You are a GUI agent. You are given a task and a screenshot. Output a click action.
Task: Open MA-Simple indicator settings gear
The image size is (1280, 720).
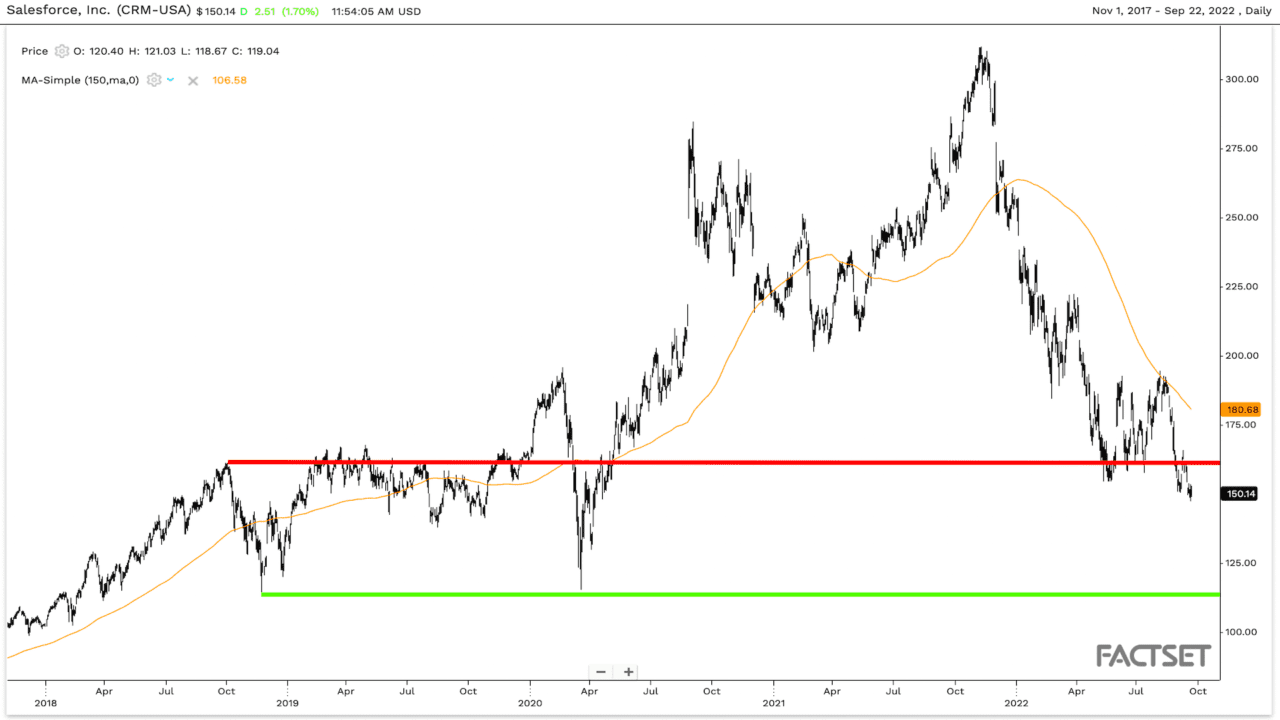(x=154, y=80)
